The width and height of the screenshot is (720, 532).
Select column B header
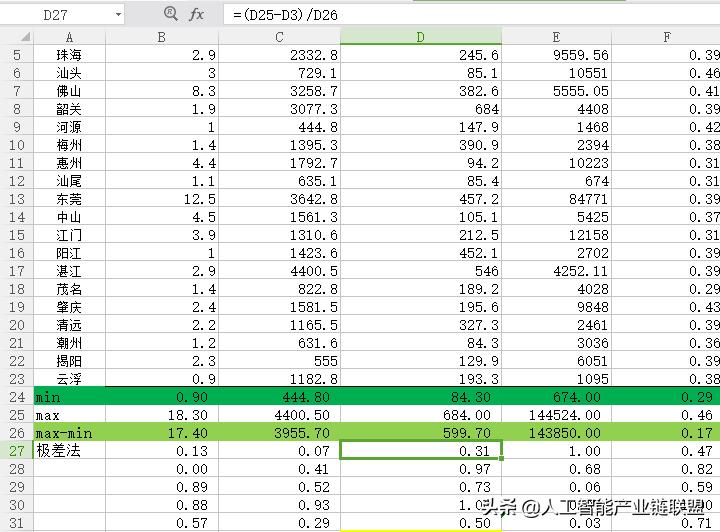point(162,37)
